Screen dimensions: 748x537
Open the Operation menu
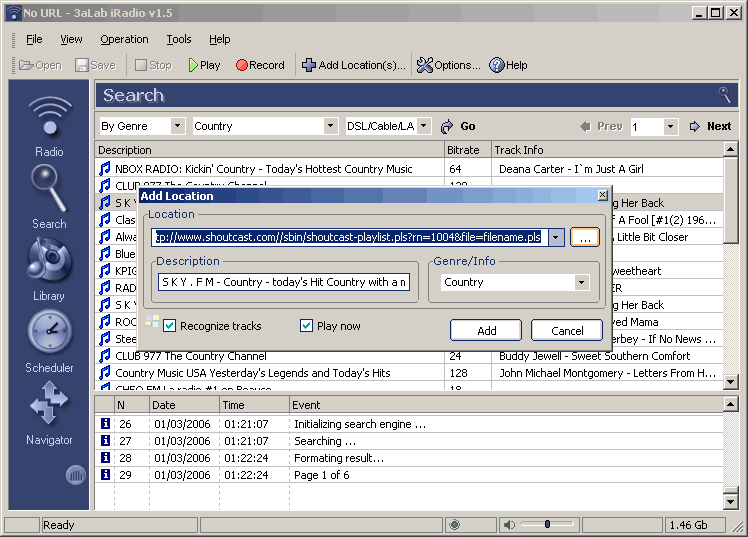[x=124, y=40]
